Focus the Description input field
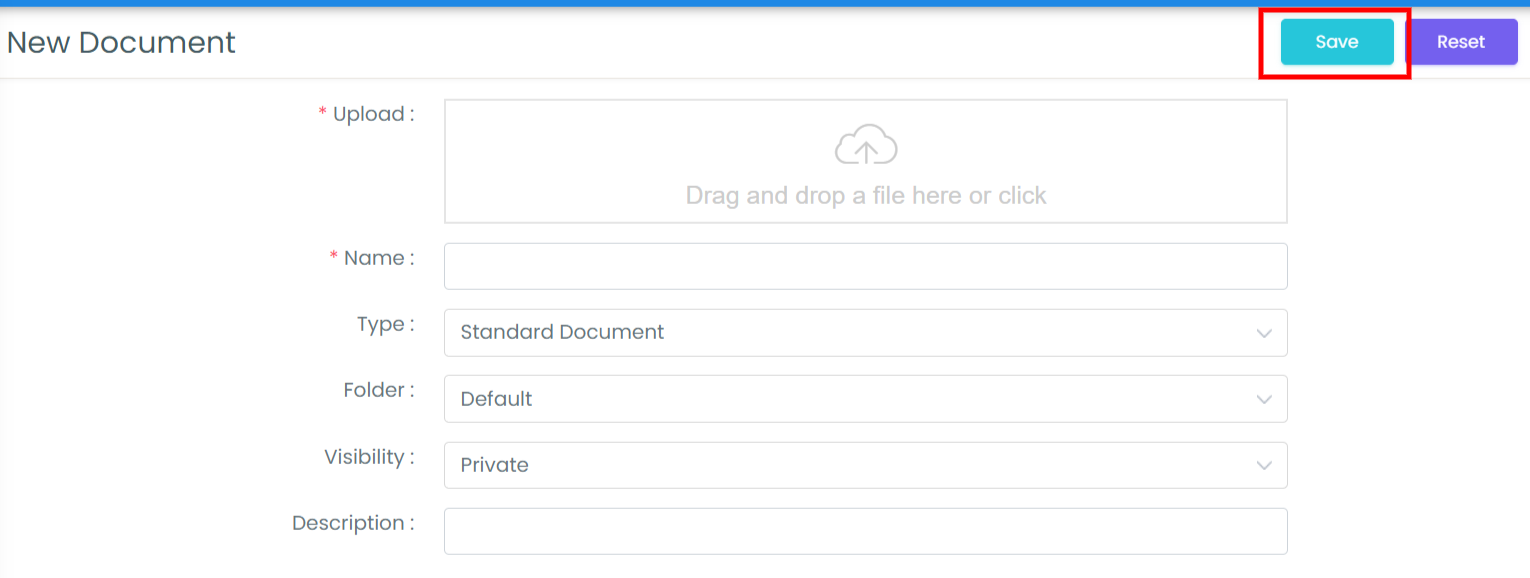This screenshot has height=578, width=1530. (866, 531)
